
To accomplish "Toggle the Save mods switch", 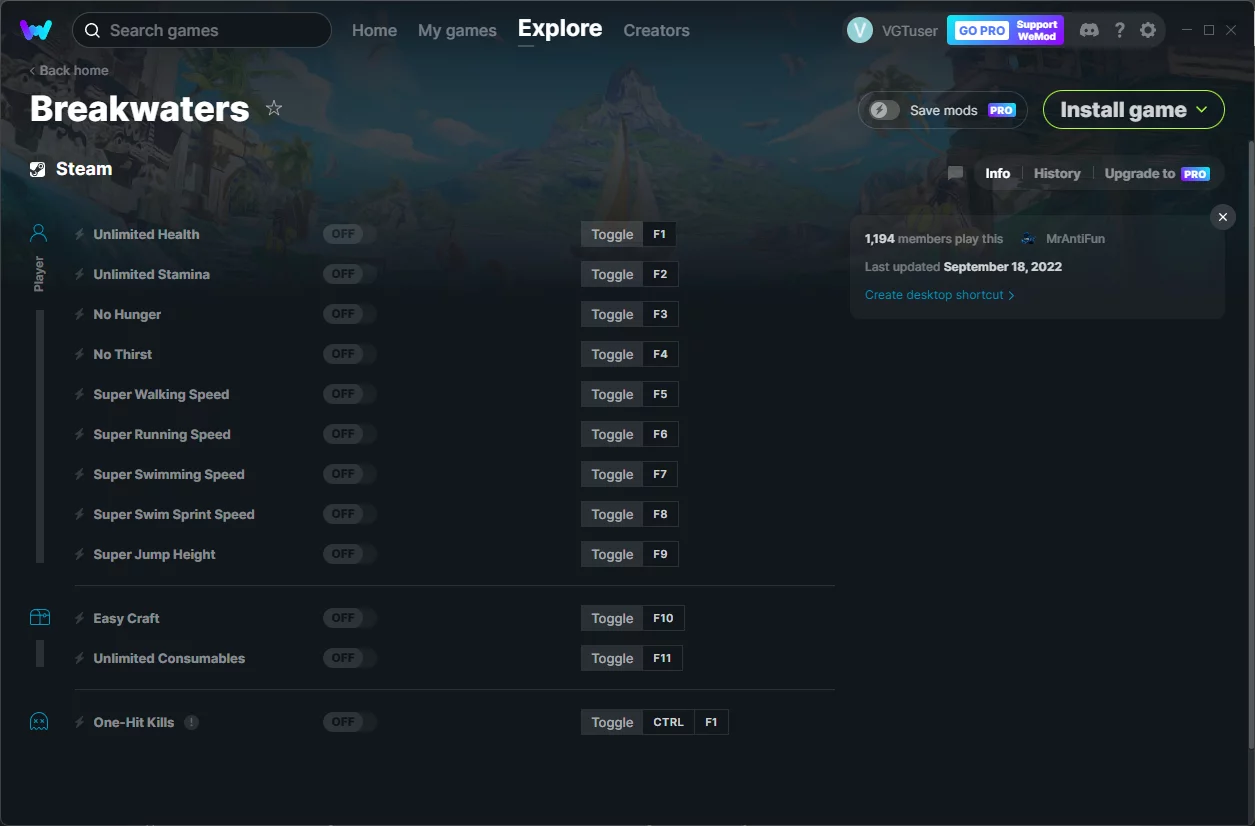I will click(884, 110).
